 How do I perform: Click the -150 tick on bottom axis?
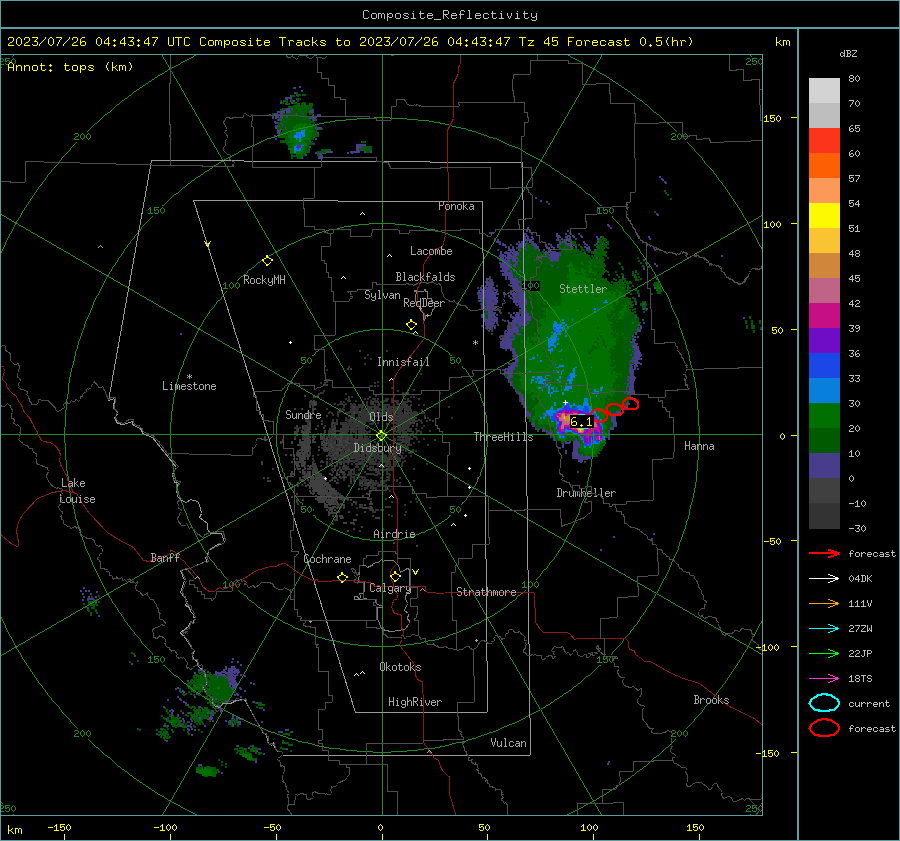pos(59,827)
